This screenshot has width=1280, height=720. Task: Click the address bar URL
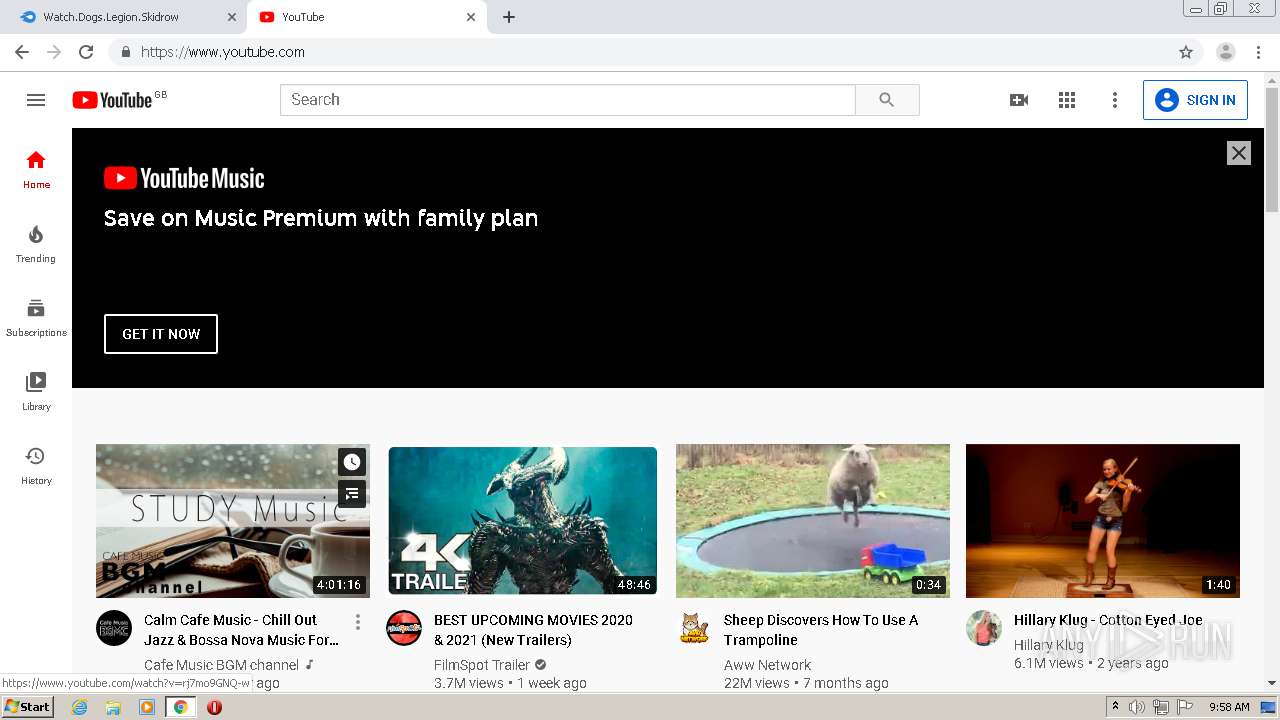223,52
